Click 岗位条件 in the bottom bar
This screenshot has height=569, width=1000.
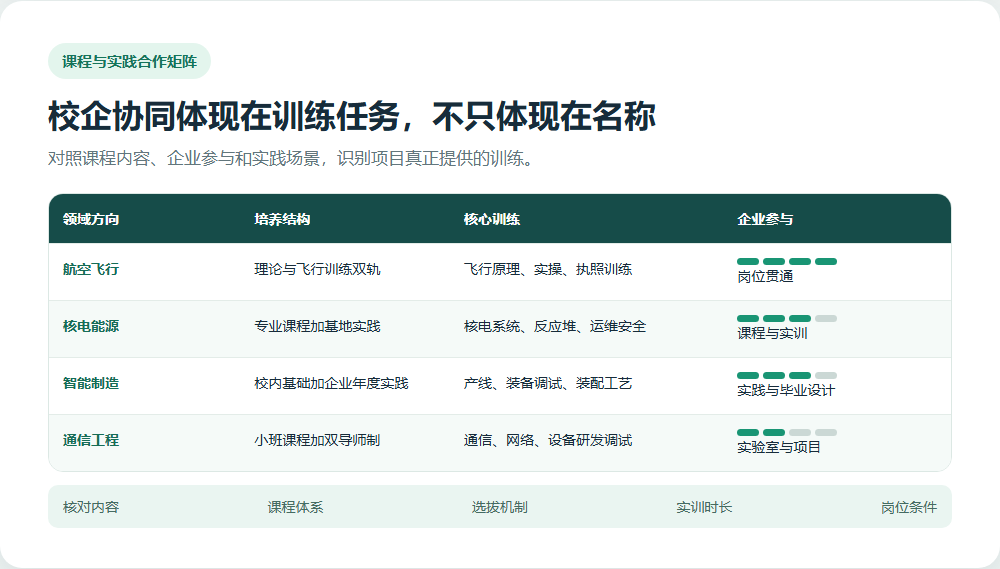[909, 507]
